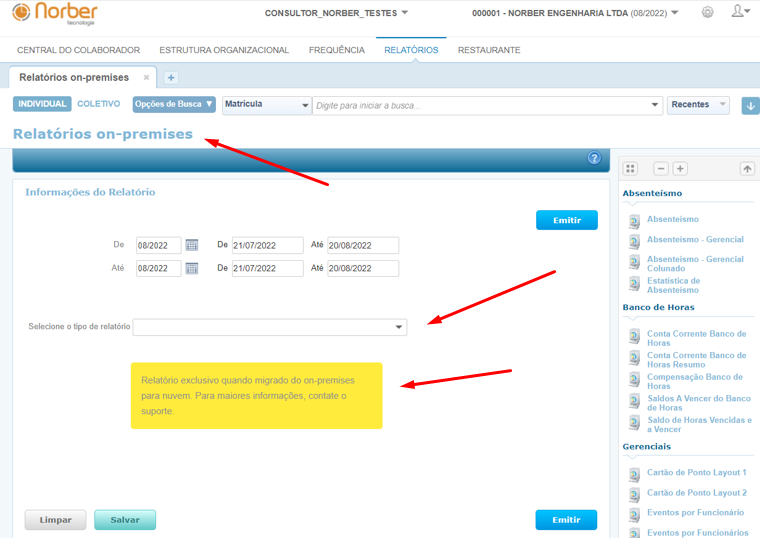The height and width of the screenshot is (538, 760).
Task: Click the grid view icon in reports panel
Action: click(x=630, y=169)
